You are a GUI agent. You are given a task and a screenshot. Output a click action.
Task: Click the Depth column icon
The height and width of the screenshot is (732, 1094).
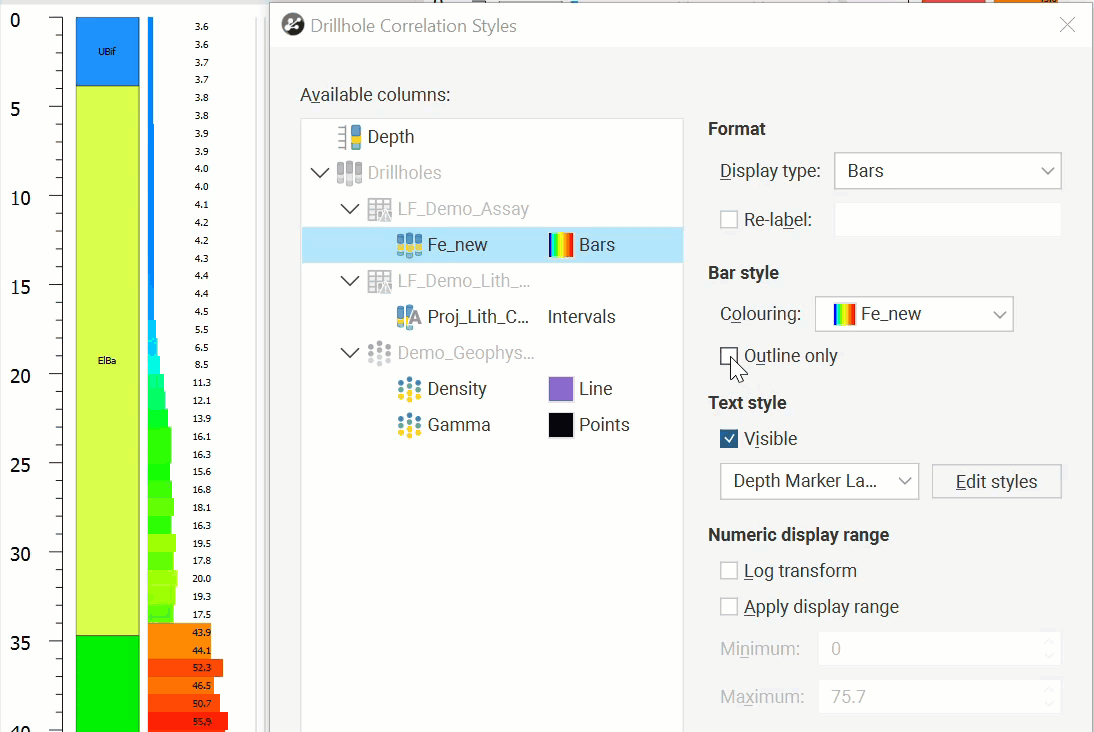349,137
